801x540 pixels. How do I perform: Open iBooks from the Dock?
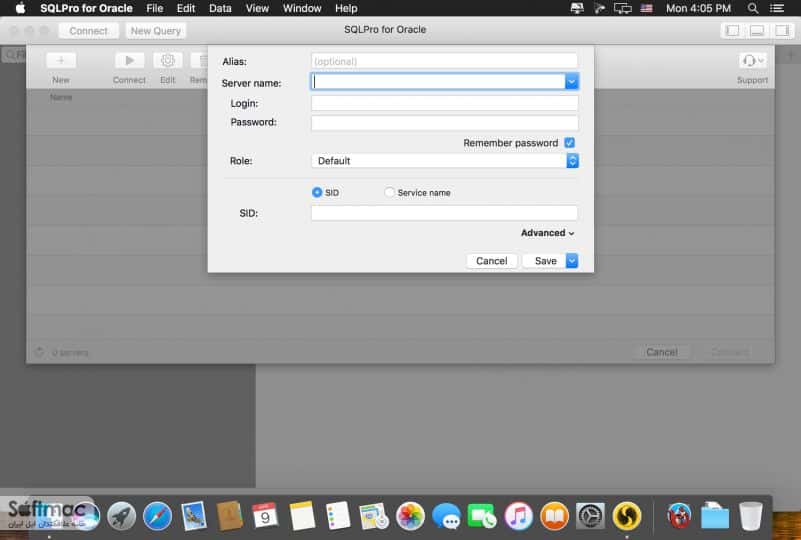tap(554, 516)
